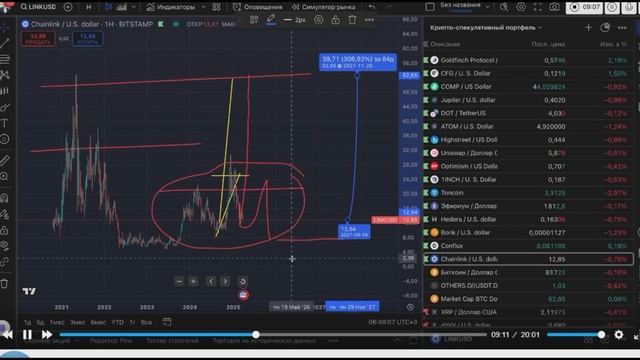Delete selected drawing trash icon

(352, 20)
